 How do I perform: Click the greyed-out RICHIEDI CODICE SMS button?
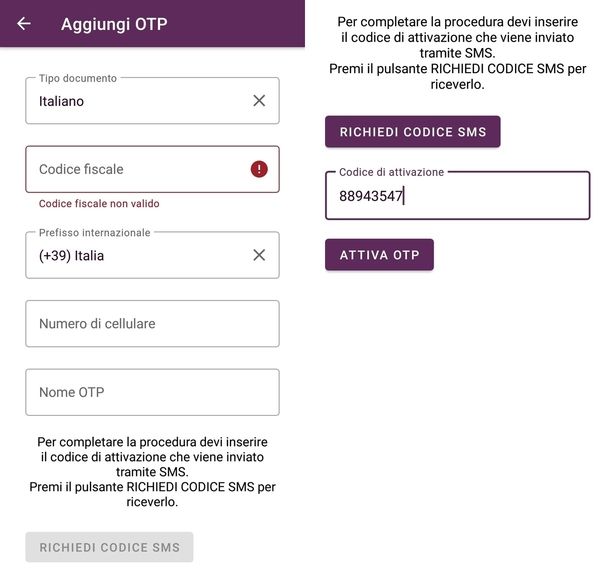coord(109,547)
